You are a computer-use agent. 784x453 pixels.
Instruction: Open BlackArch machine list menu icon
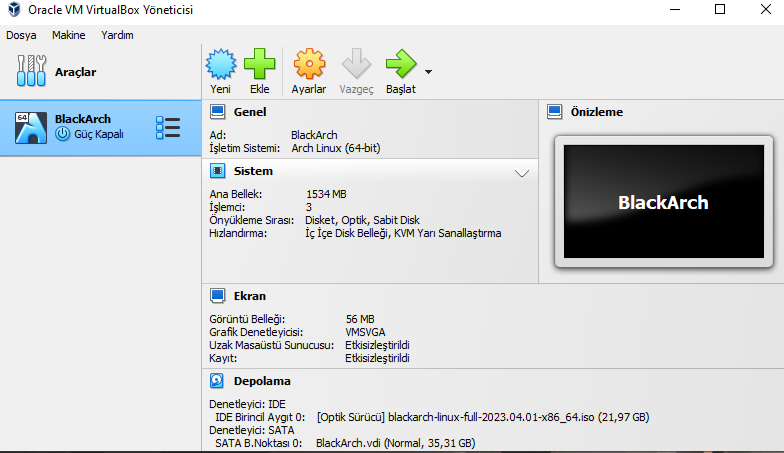click(168, 128)
